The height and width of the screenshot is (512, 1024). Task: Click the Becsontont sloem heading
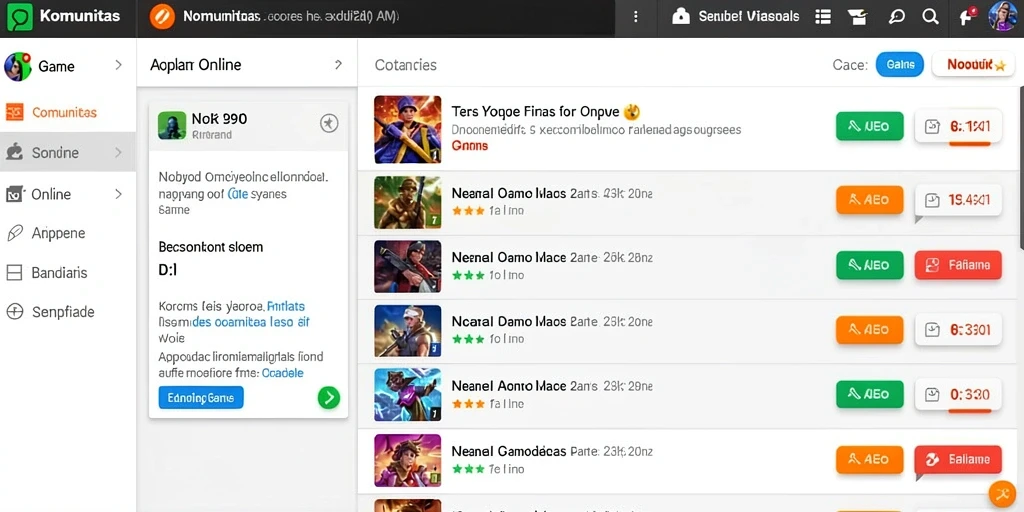[211, 247]
